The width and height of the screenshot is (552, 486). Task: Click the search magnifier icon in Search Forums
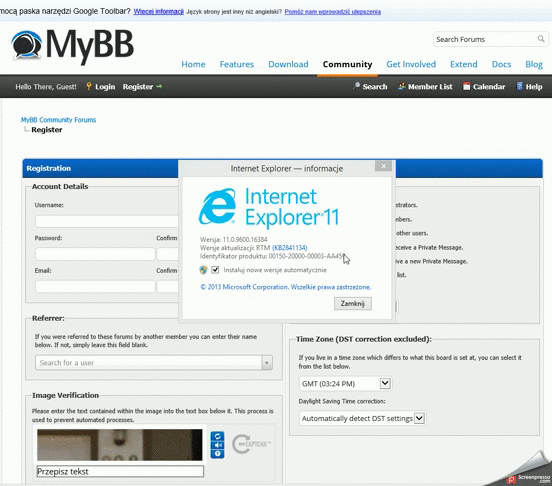pyautogui.click(x=541, y=39)
